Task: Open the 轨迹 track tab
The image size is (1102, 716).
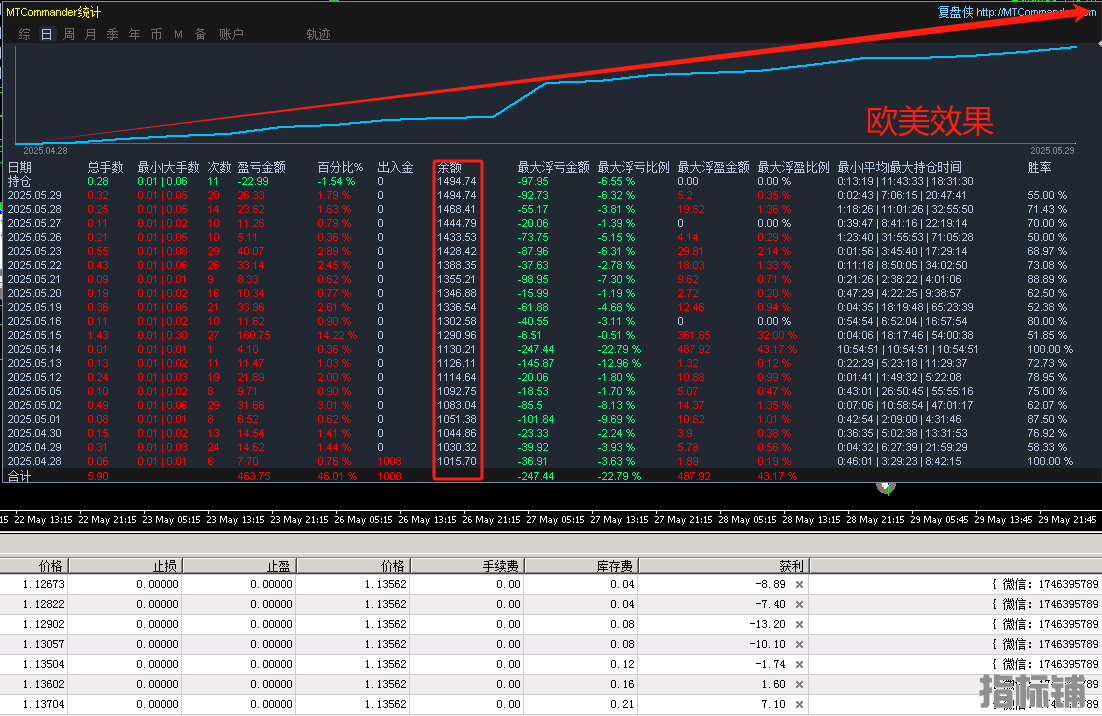Action: [x=318, y=34]
